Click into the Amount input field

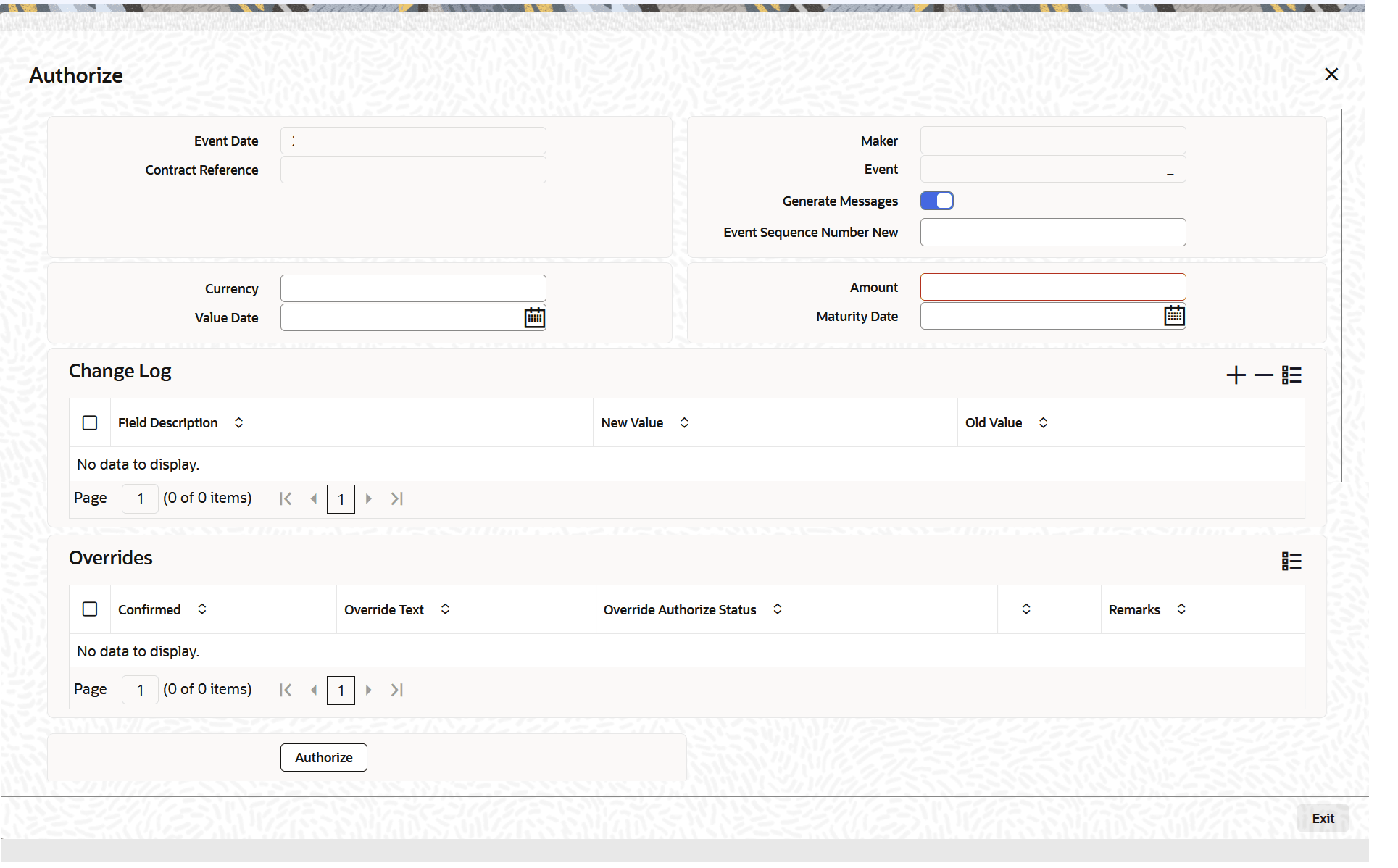[x=1052, y=287]
